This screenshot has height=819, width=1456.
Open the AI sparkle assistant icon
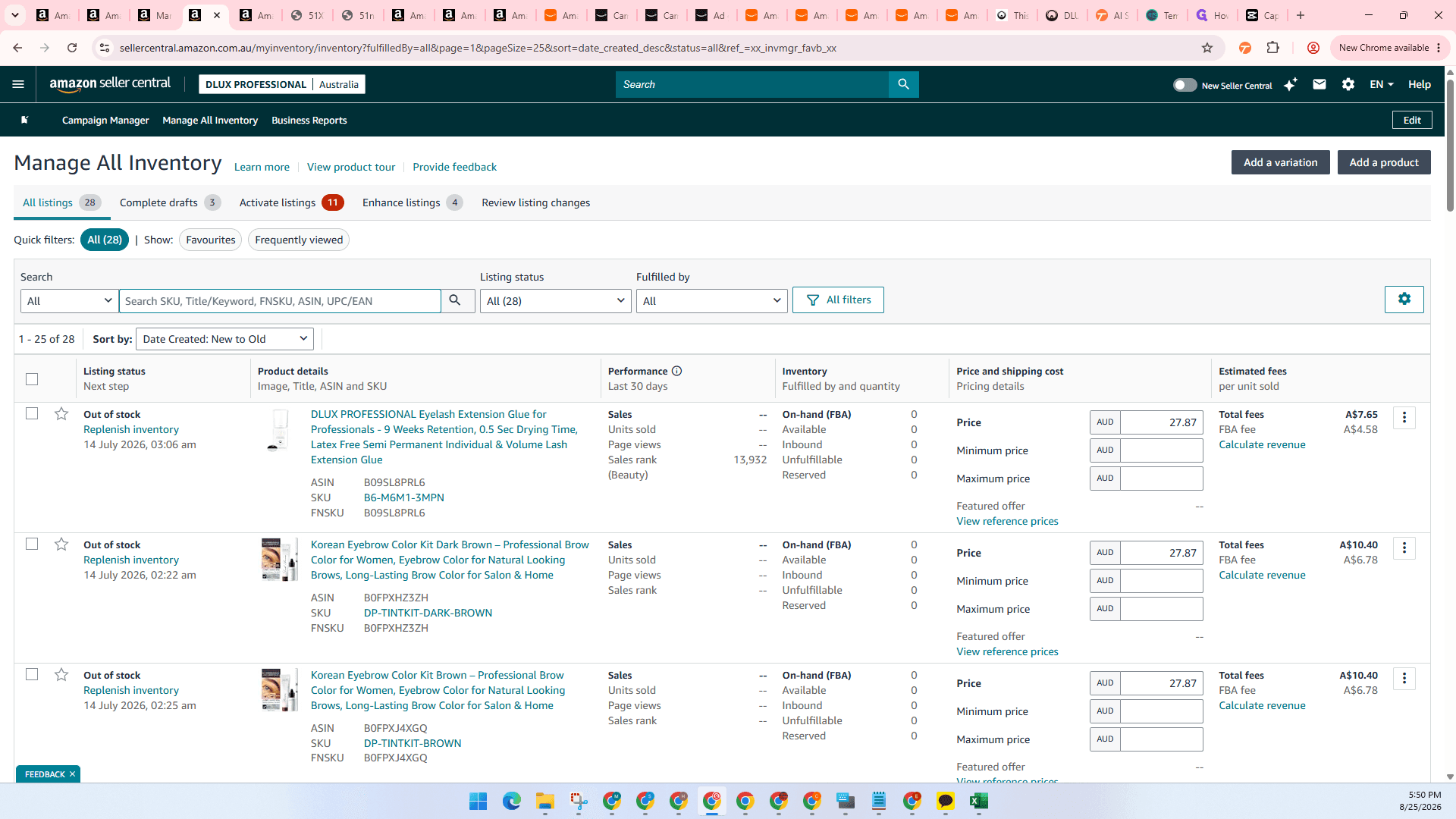tap(1290, 84)
